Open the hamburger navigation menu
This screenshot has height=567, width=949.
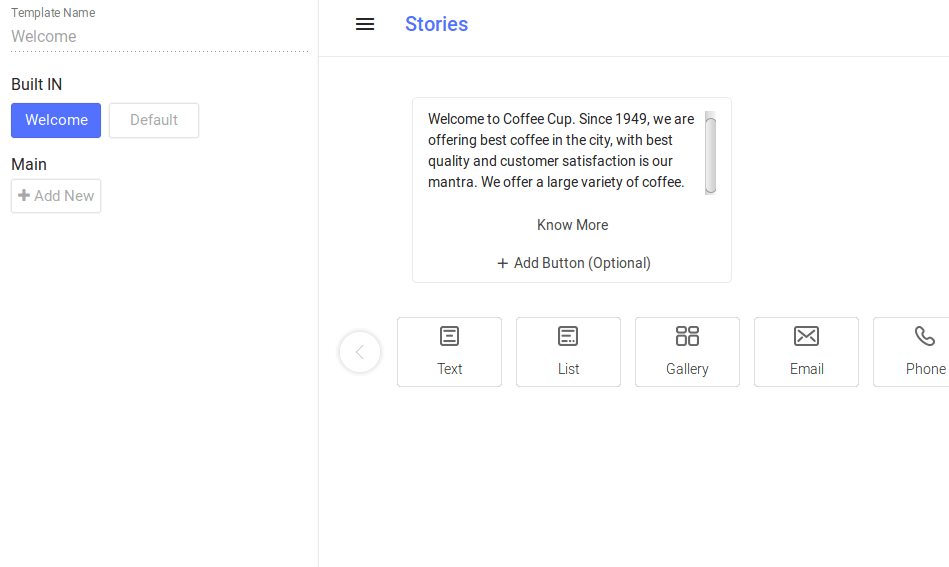tap(365, 24)
